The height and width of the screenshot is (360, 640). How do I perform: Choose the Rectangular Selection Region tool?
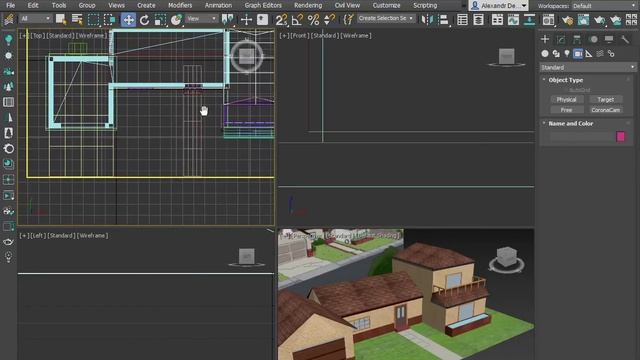tap(93, 20)
